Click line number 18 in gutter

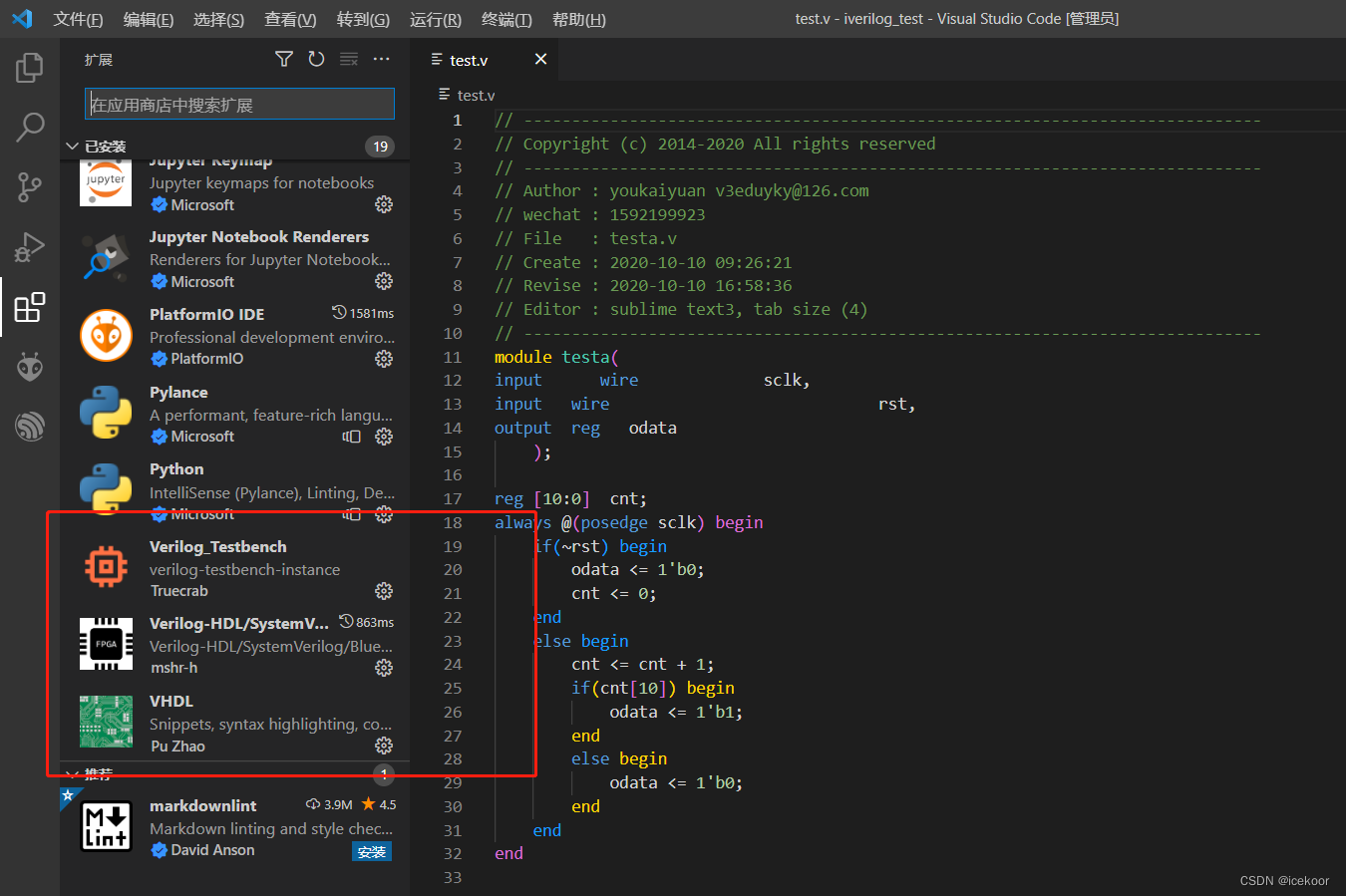point(453,522)
